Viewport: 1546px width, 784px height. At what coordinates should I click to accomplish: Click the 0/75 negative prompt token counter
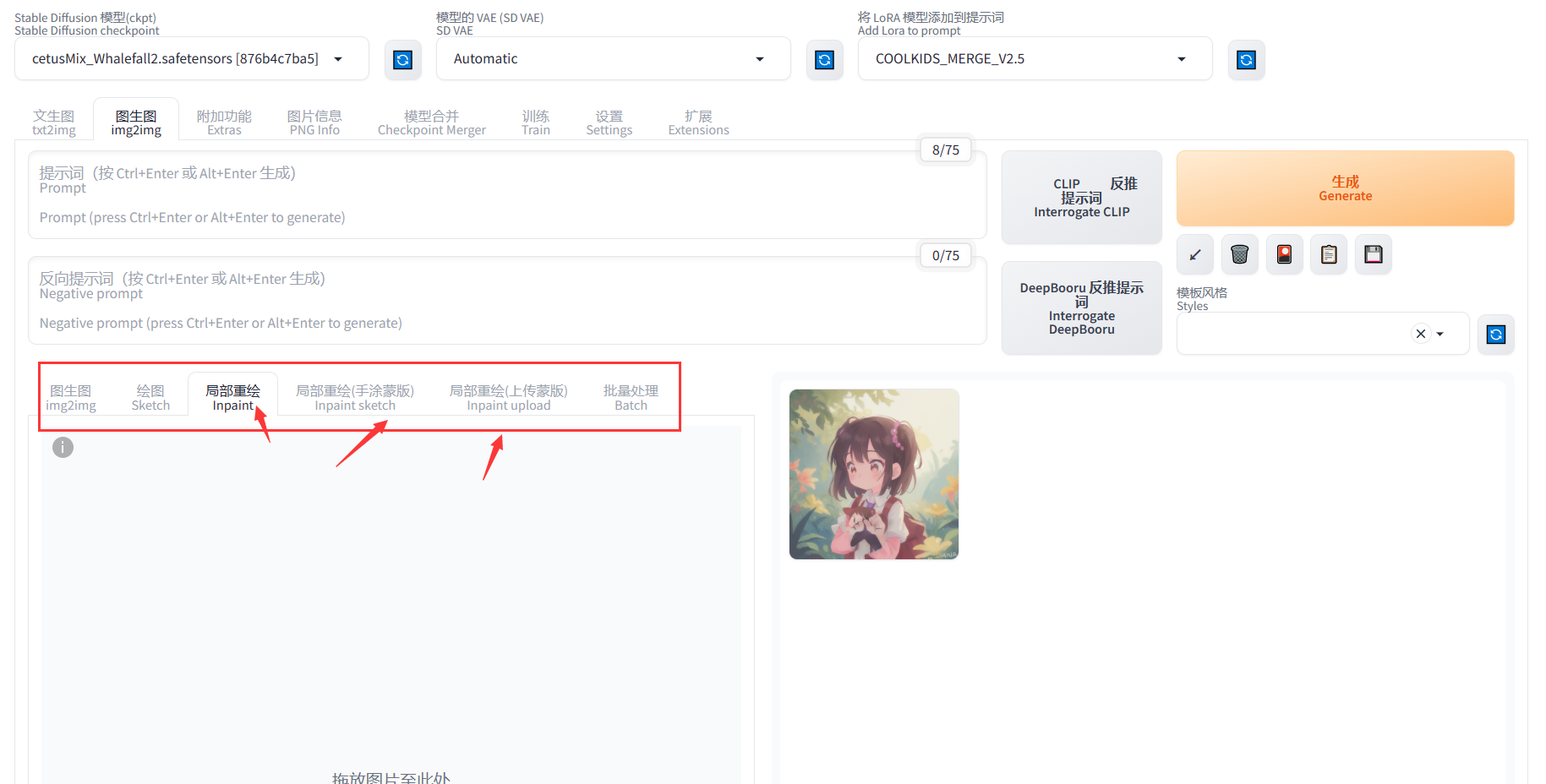click(946, 255)
